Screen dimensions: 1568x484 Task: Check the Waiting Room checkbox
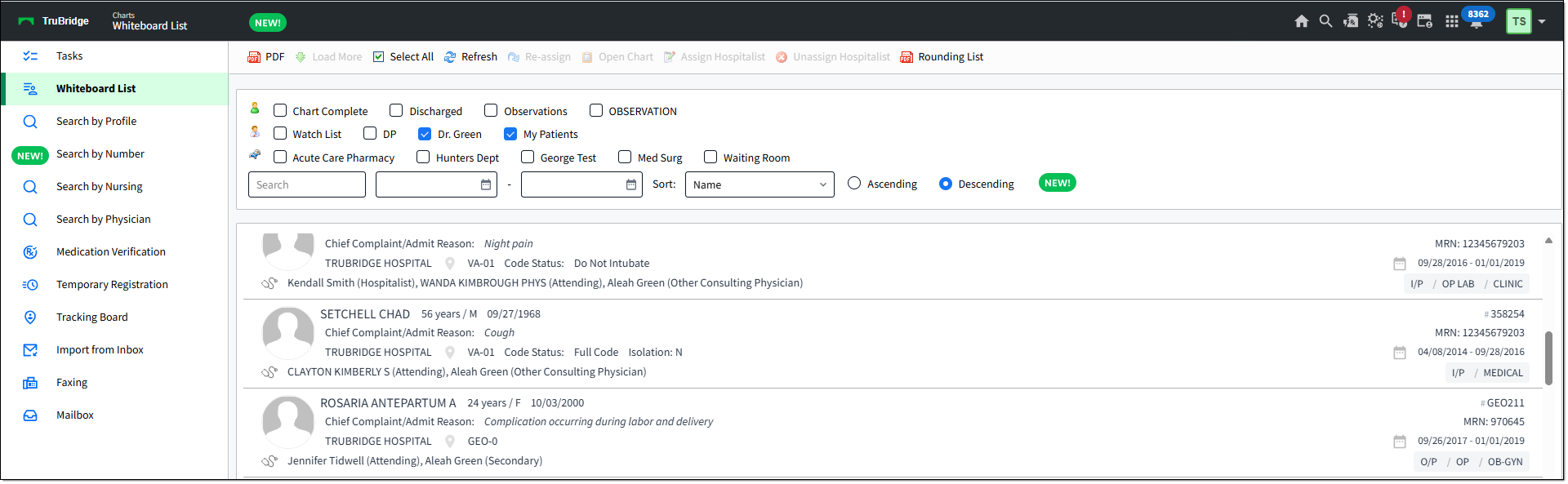pos(710,157)
